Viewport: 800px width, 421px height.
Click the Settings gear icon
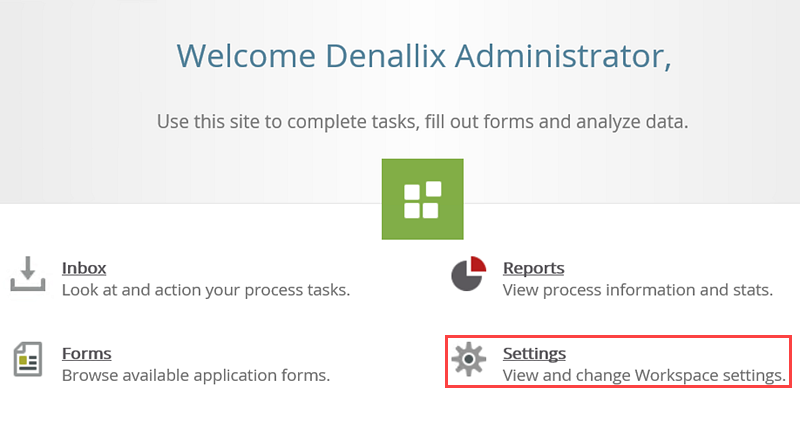(x=468, y=360)
